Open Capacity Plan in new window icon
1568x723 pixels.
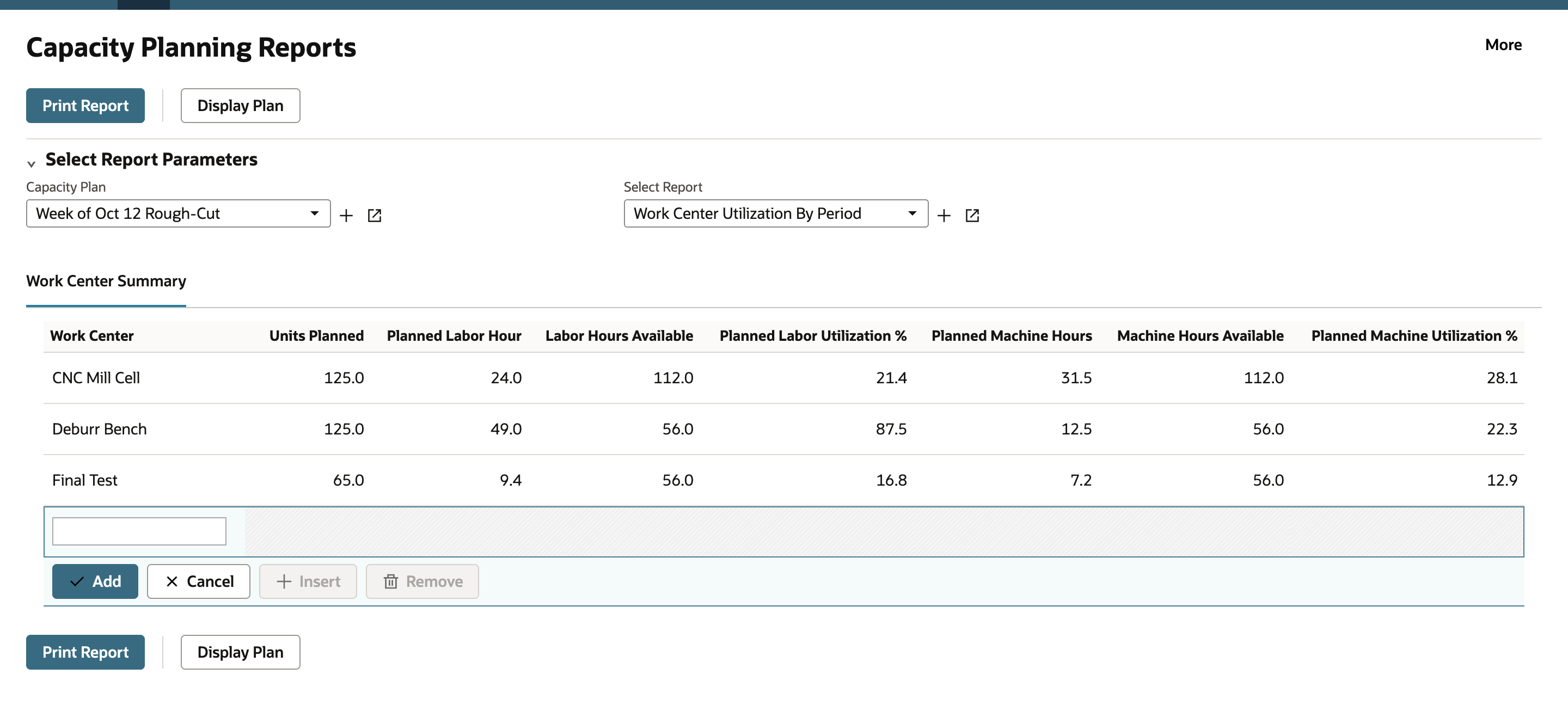tap(375, 216)
